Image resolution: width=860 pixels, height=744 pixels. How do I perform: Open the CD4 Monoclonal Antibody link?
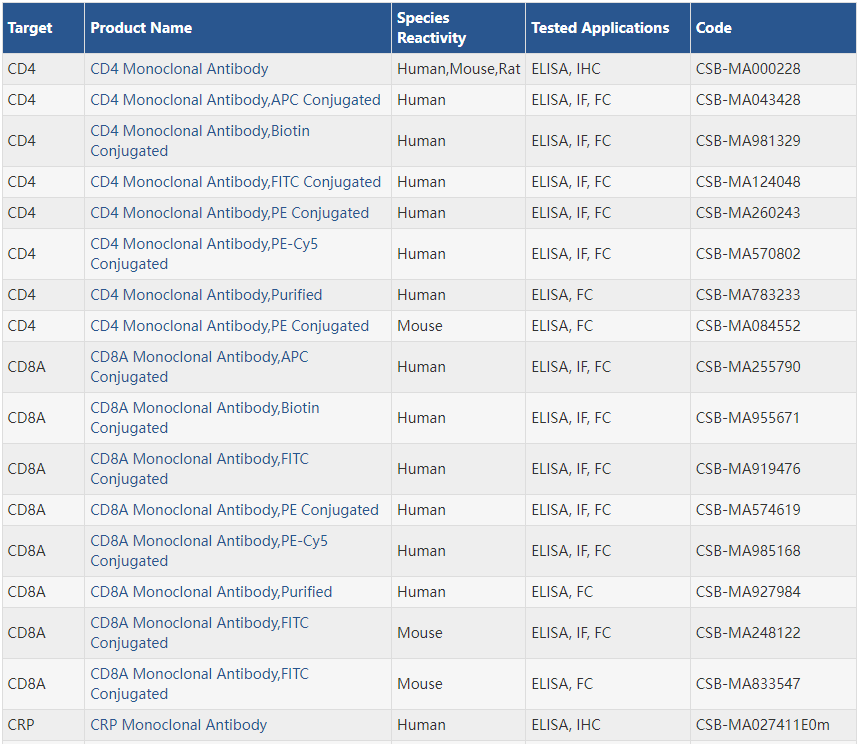coord(179,69)
